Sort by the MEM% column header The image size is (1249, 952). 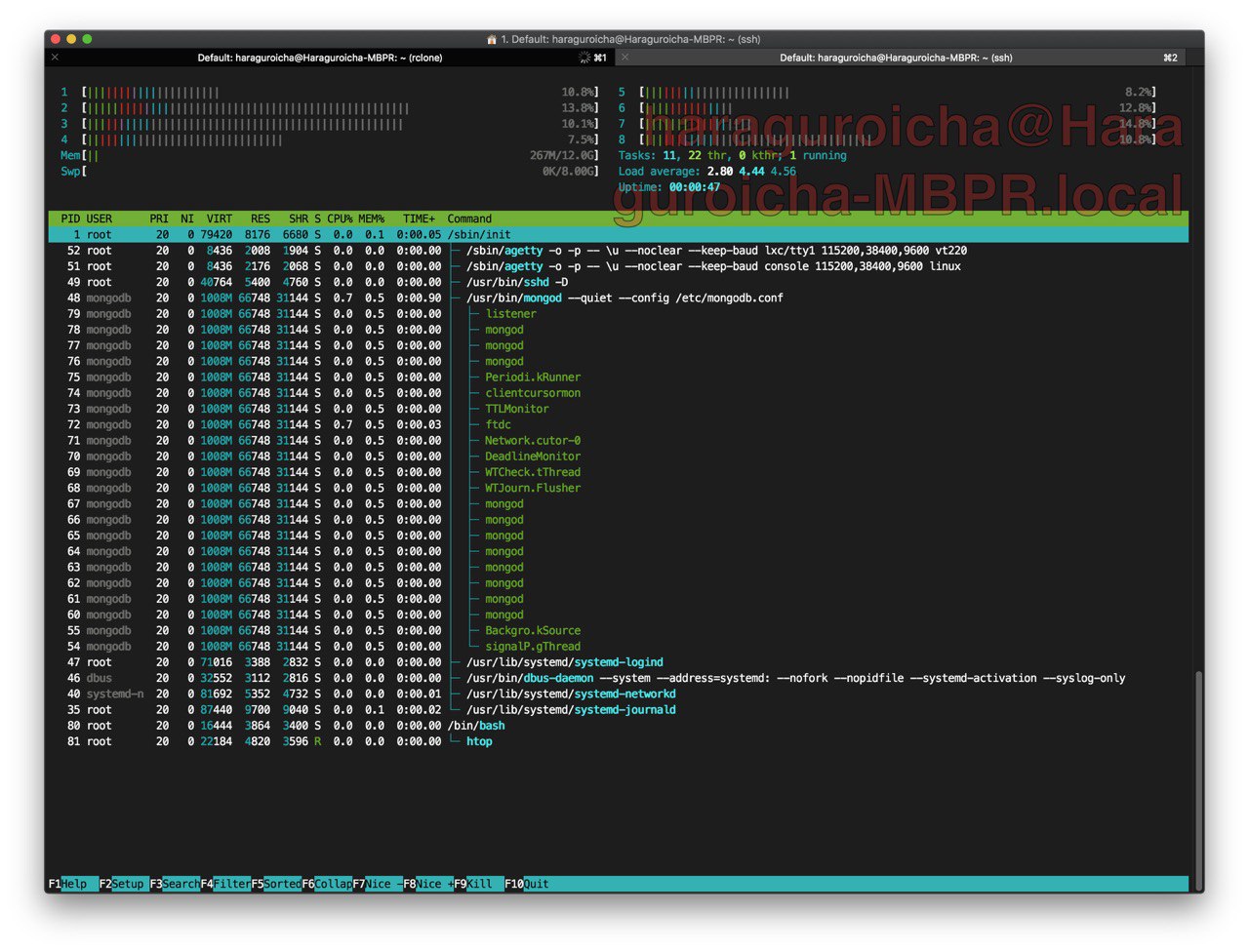click(x=372, y=218)
